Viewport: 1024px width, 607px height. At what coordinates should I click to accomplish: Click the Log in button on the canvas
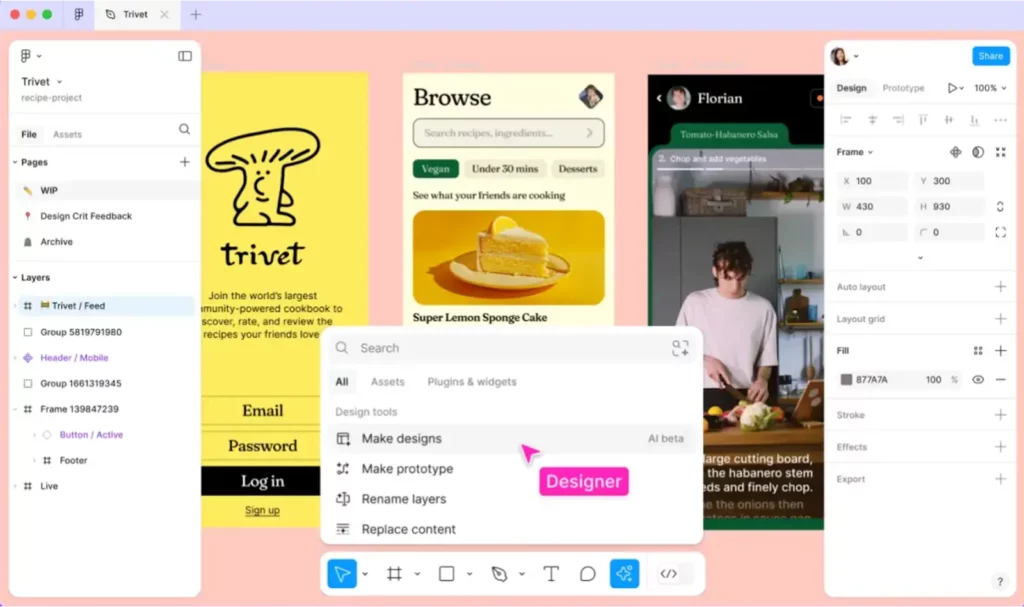[x=263, y=481]
